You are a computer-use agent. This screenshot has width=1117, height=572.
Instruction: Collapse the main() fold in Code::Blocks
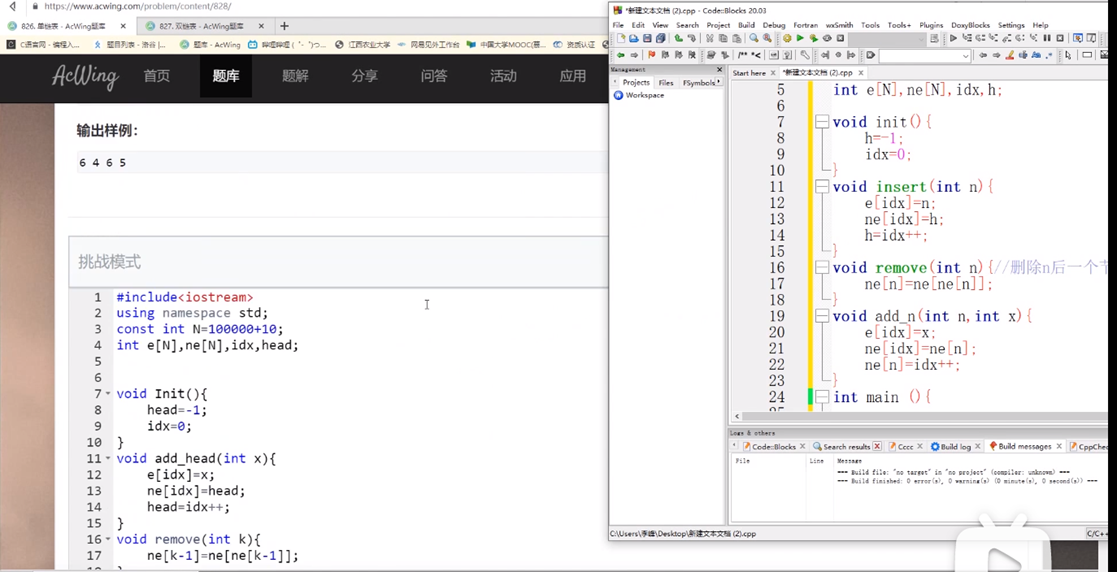click(x=823, y=397)
